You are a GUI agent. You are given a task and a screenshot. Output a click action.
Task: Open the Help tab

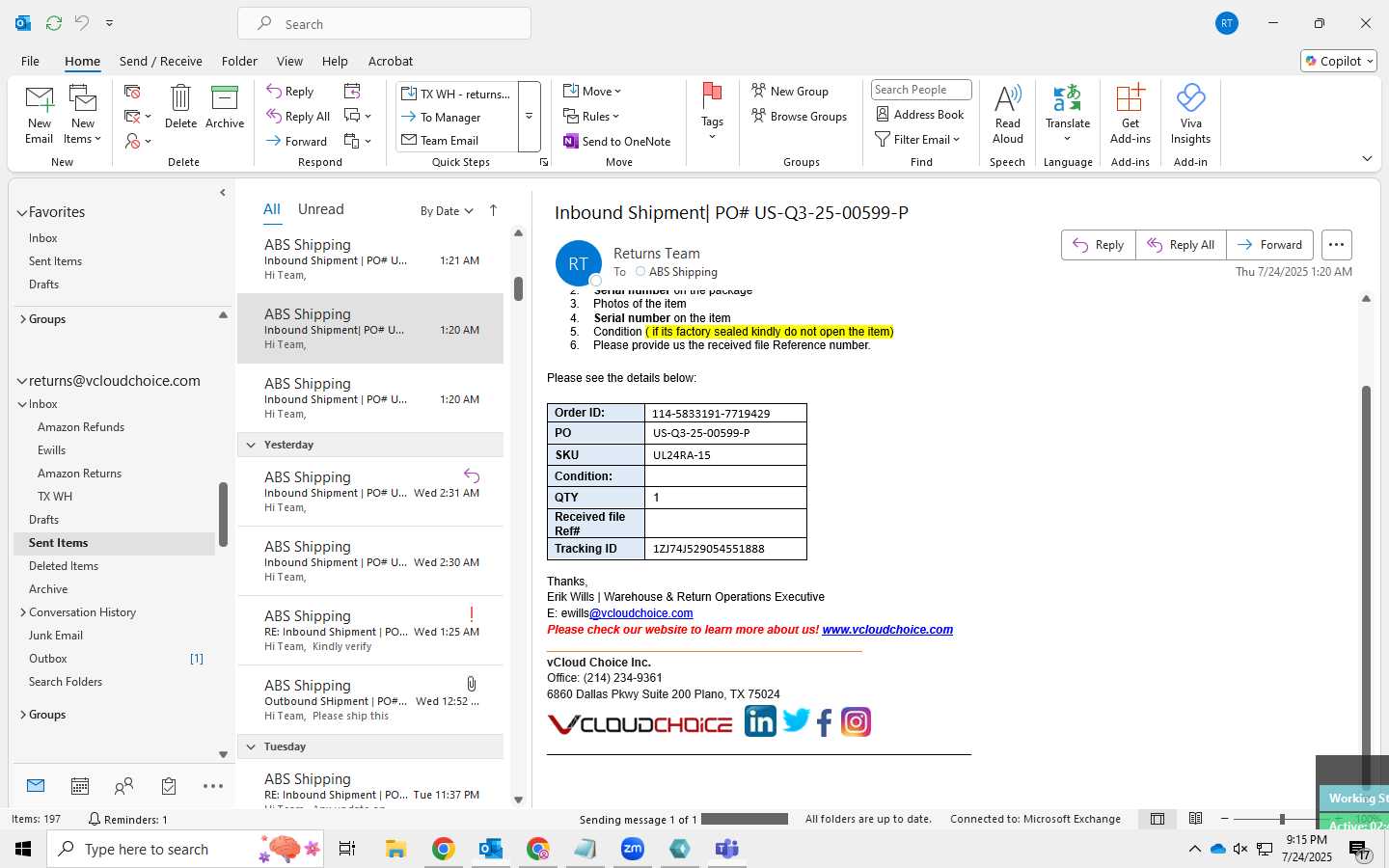coord(335,61)
